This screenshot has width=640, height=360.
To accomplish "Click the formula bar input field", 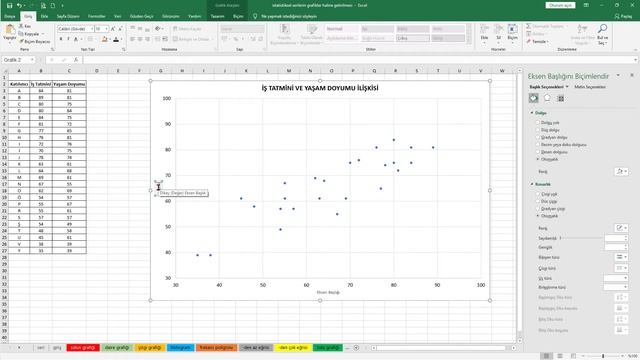I will [359, 60].
